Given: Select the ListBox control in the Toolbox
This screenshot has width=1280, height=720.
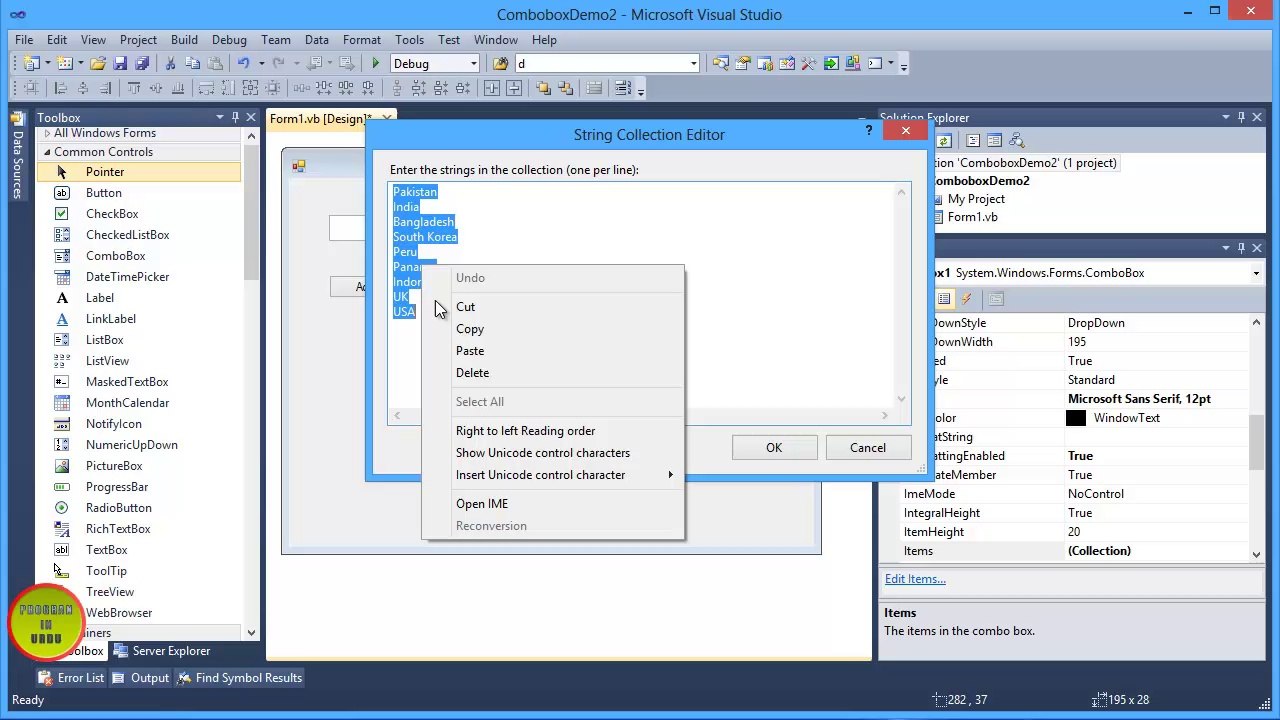Looking at the screenshot, I should (105, 340).
